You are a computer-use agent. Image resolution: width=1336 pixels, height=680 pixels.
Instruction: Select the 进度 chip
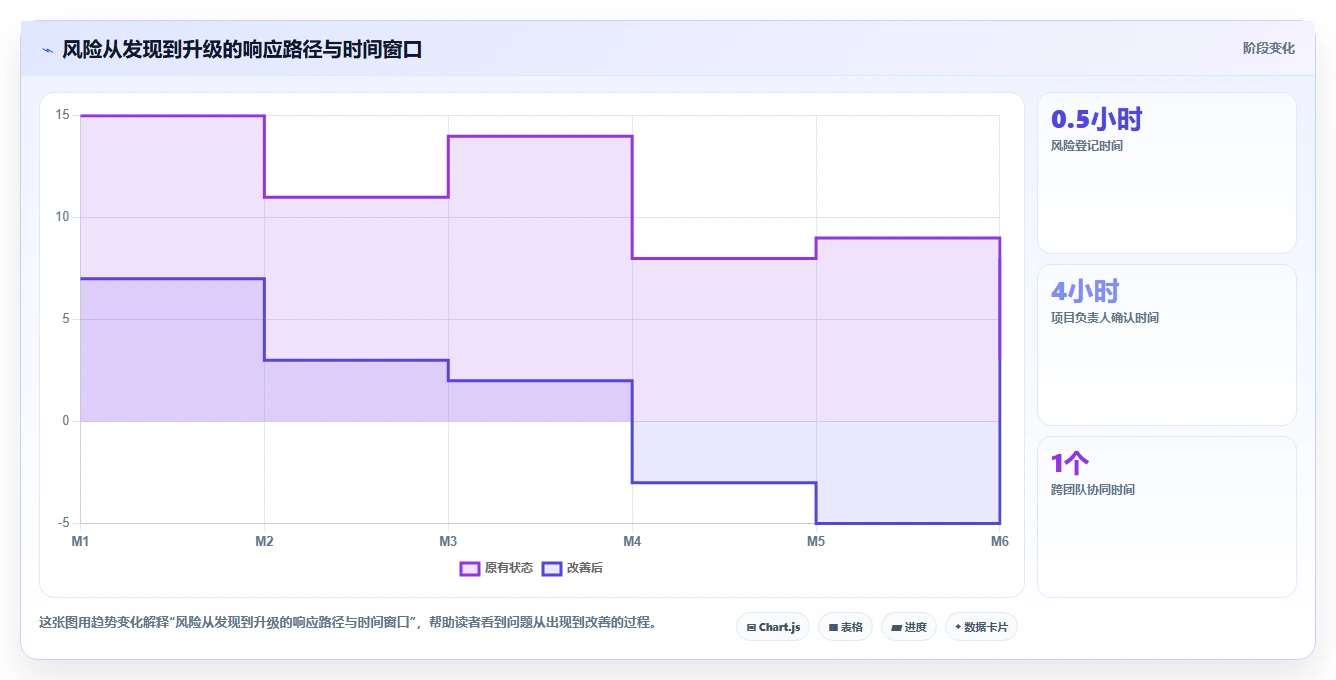908,627
